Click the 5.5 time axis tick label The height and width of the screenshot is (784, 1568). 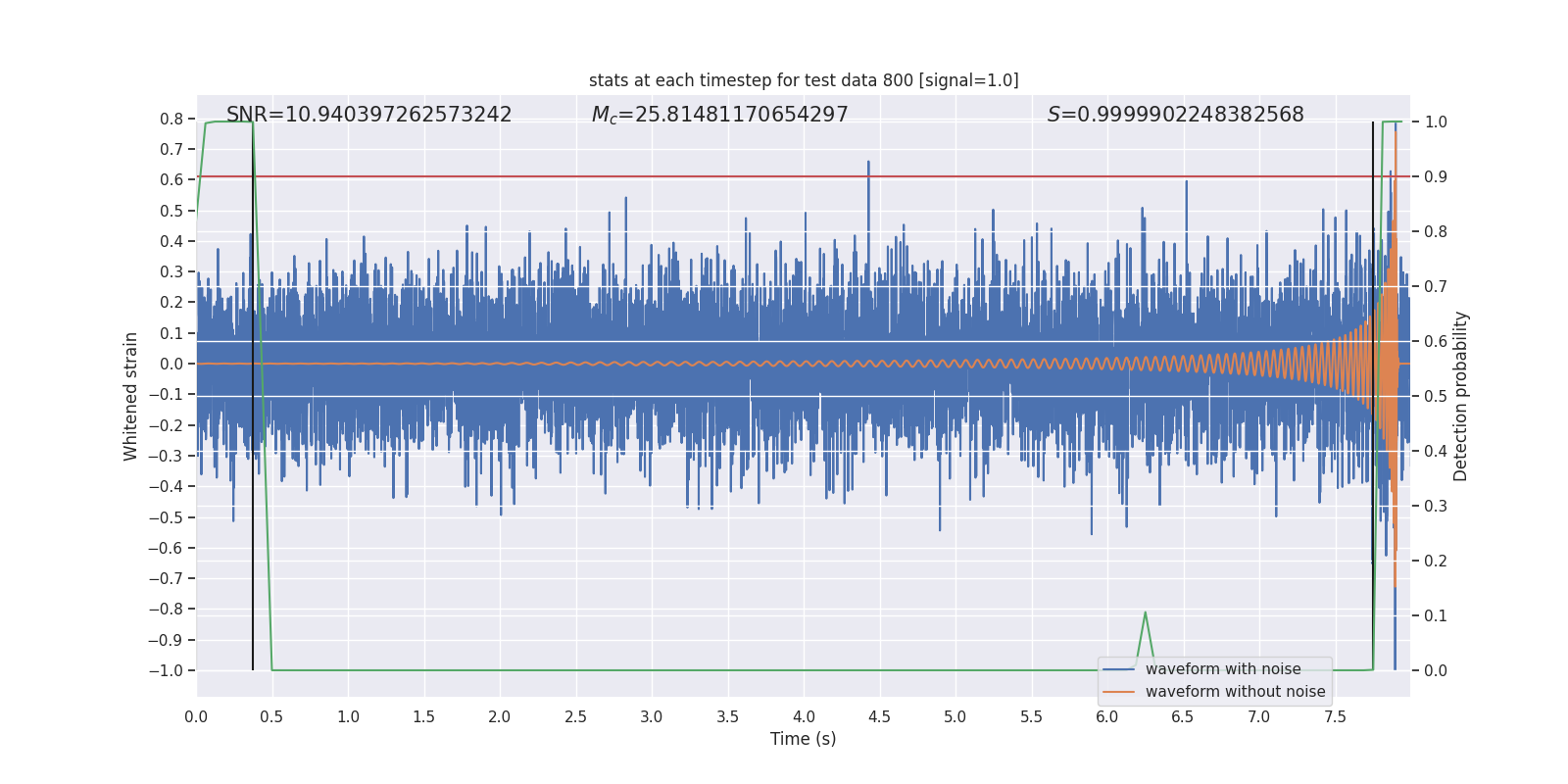[x=1031, y=717]
